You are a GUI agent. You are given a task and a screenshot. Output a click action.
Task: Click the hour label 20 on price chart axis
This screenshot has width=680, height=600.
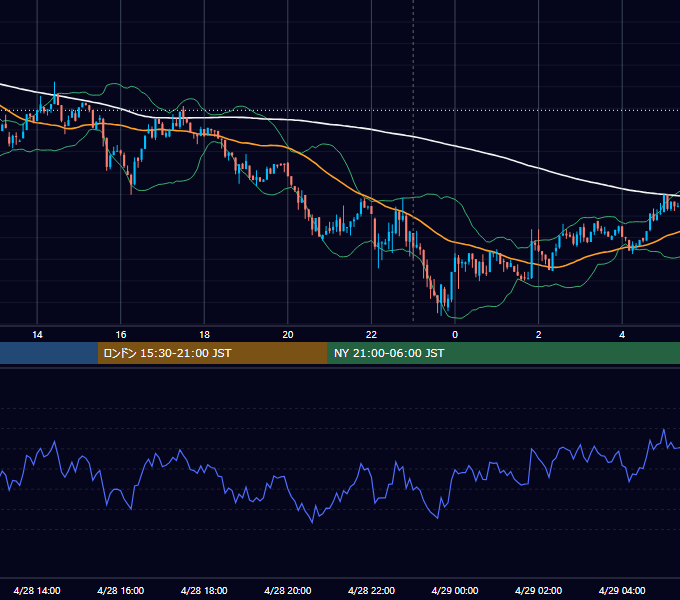click(288, 335)
